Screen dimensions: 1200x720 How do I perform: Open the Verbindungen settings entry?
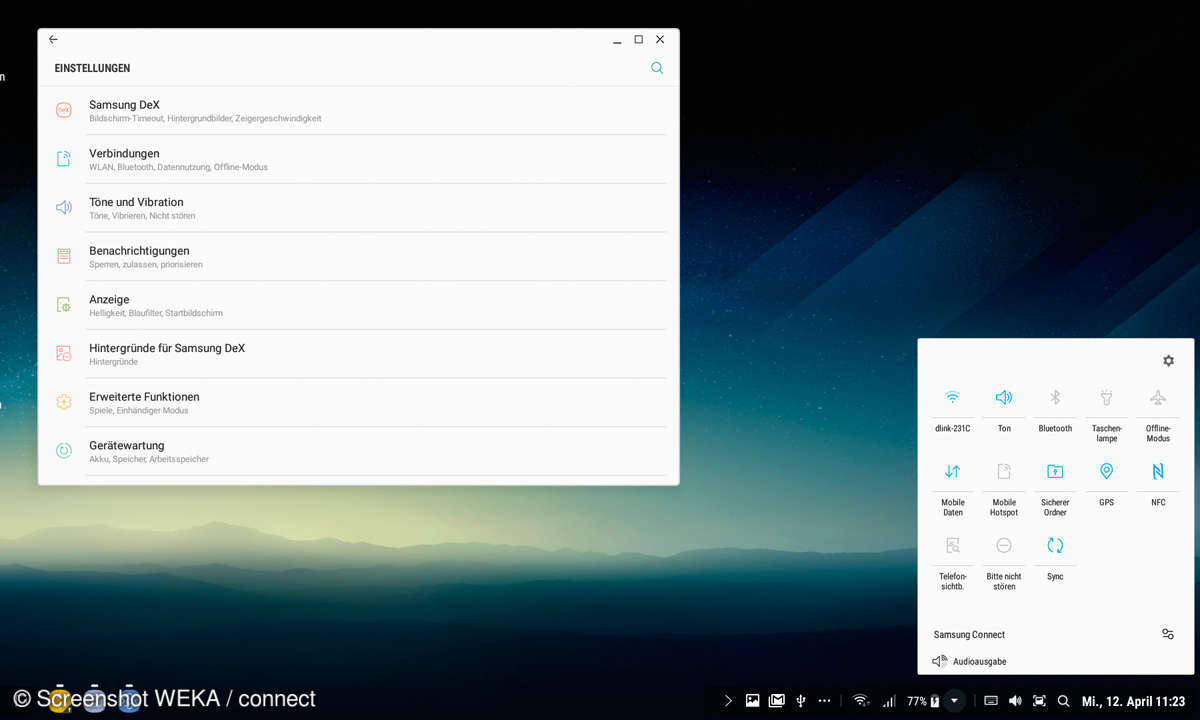click(x=360, y=159)
